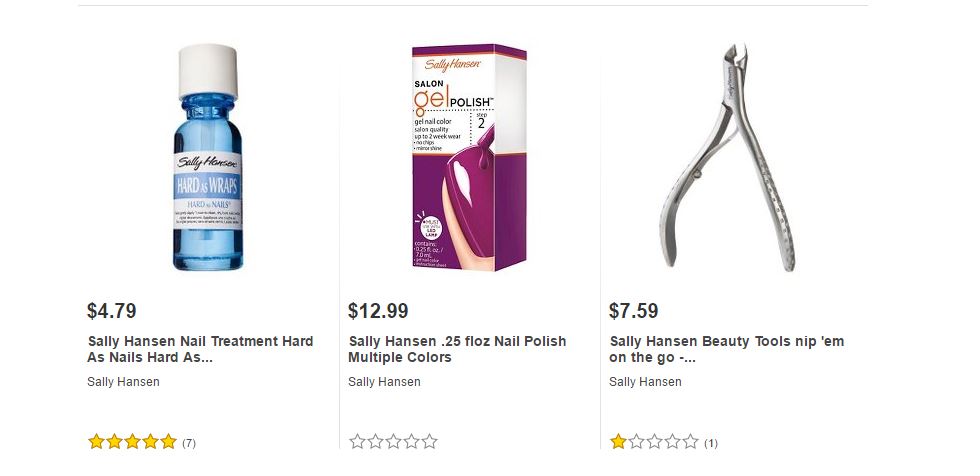Click the fifth gold star under Hard As Nails
Screen dimensions: 980x476
click(168, 441)
